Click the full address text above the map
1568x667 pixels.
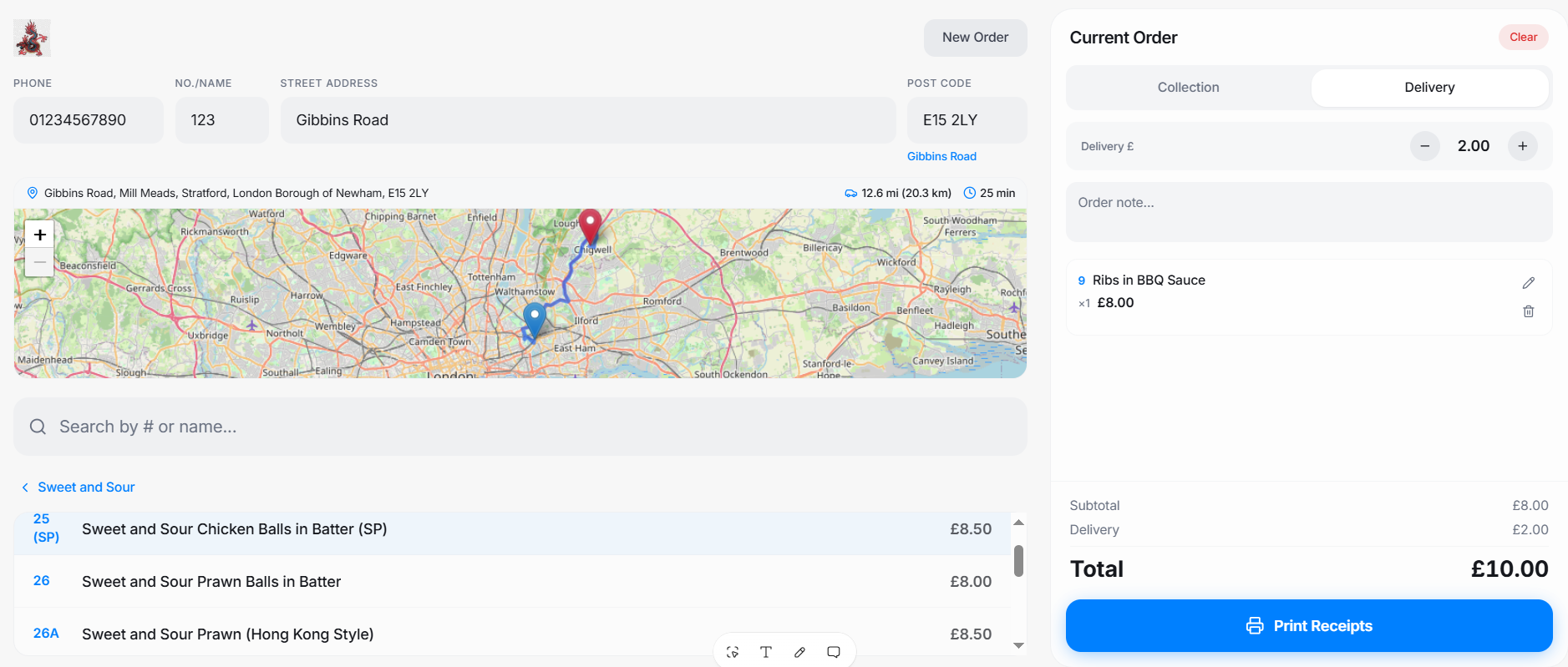pyautogui.click(x=236, y=193)
